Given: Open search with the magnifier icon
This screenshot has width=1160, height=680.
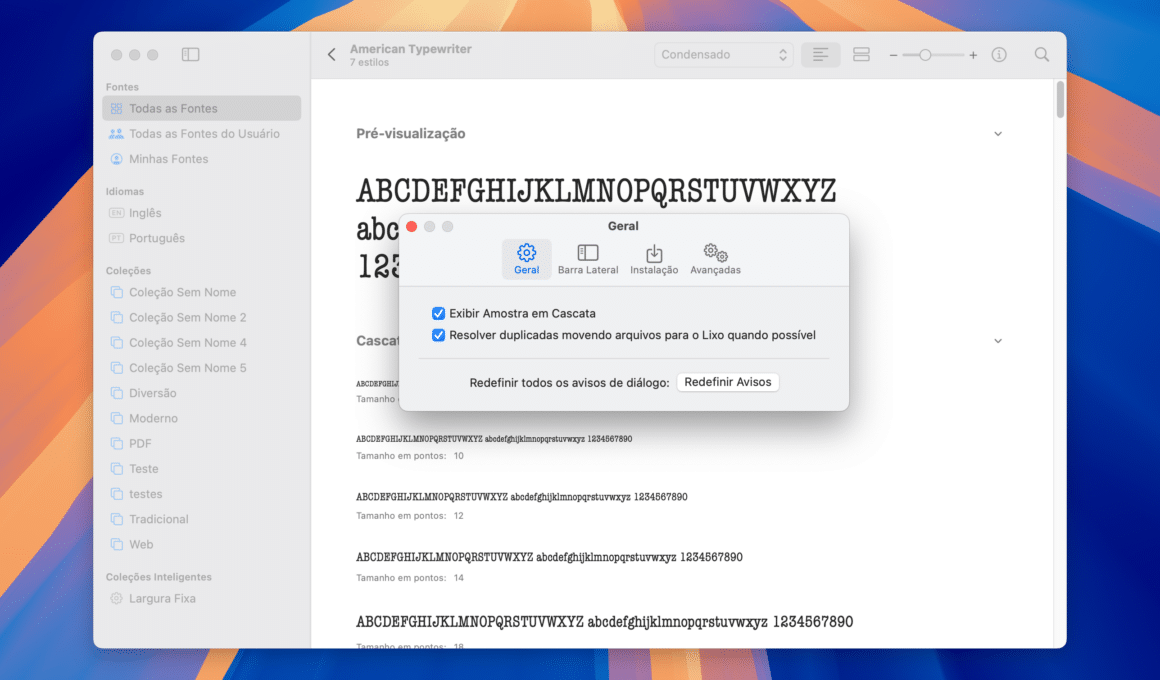Looking at the screenshot, I should click(x=1042, y=55).
